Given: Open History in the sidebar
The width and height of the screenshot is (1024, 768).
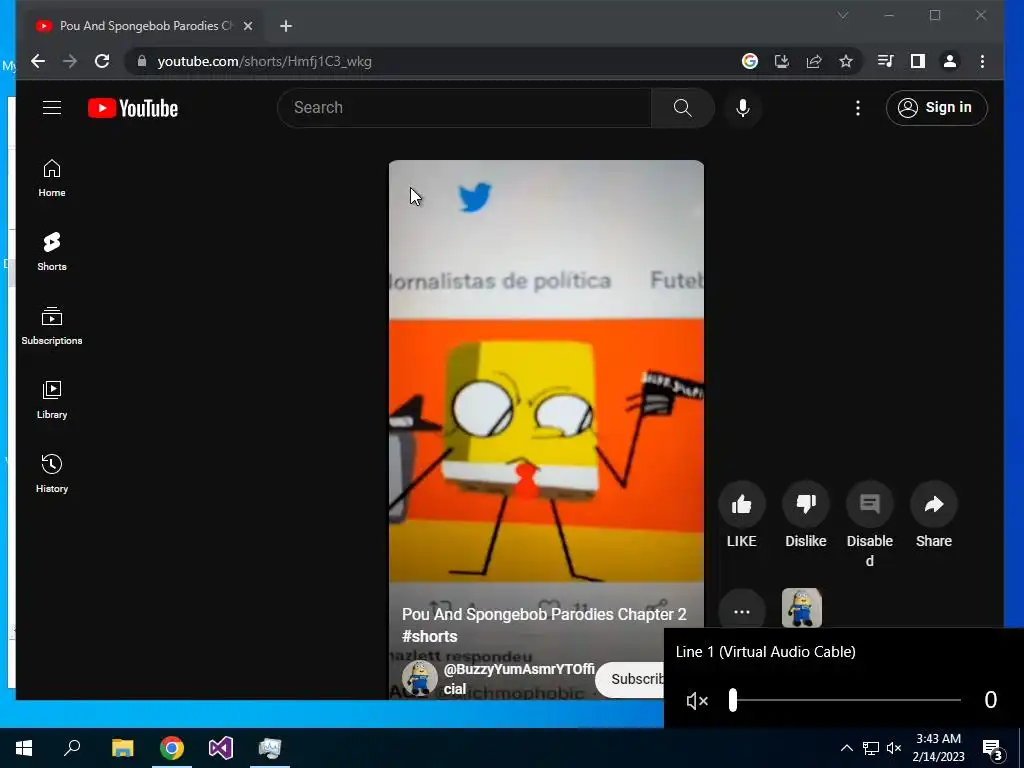Looking at the screenshot, I should coord(52,473).
